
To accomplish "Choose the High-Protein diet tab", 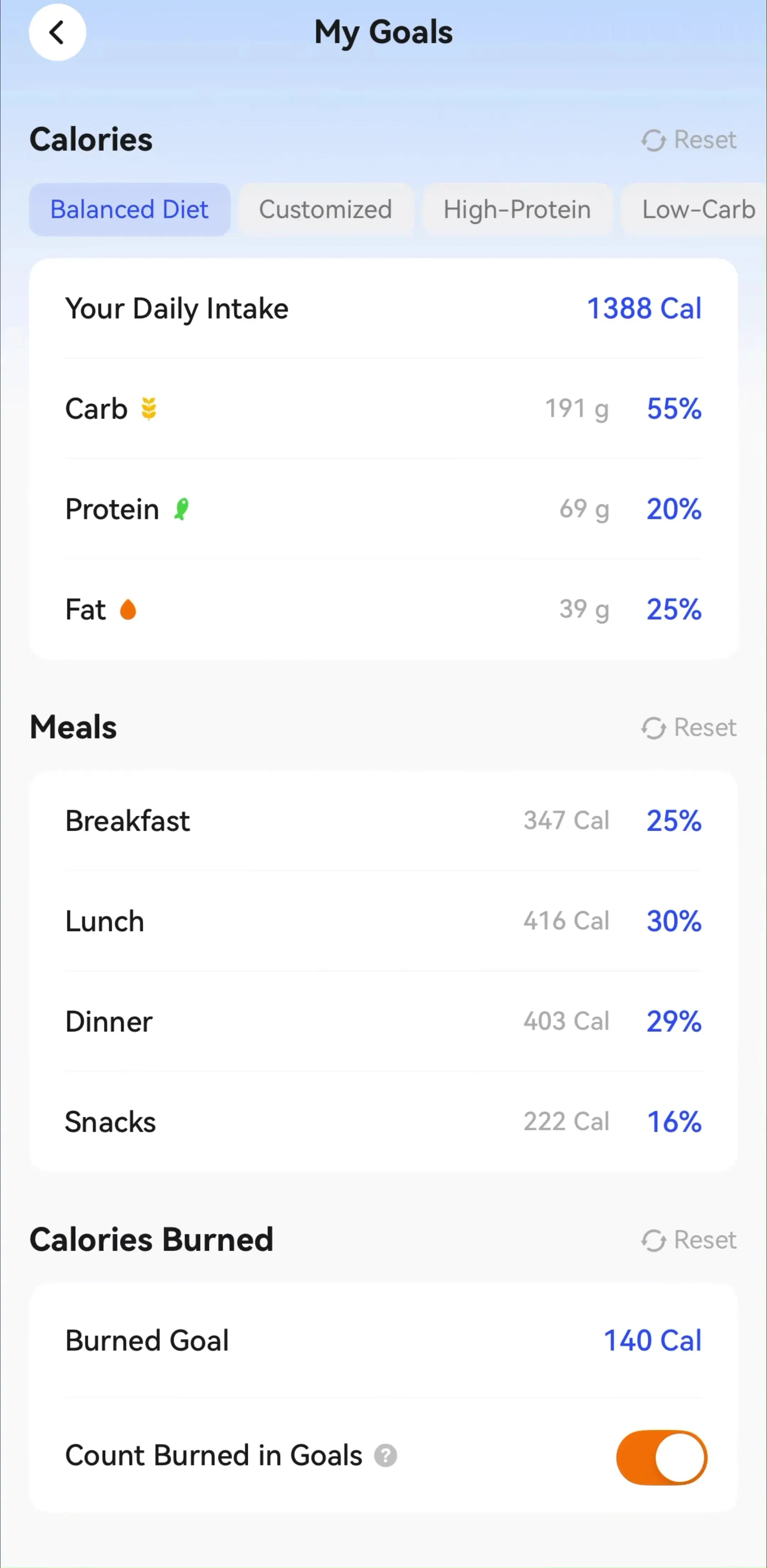I will tap(517, 209).
